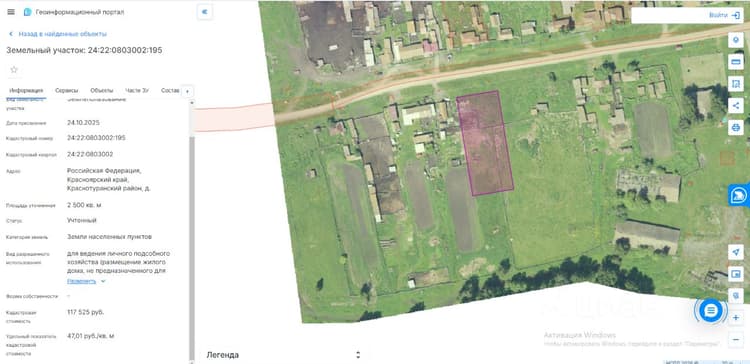Open the chat assistant bubble
Screen dimensions: 750x364
[x=711, y=311]
